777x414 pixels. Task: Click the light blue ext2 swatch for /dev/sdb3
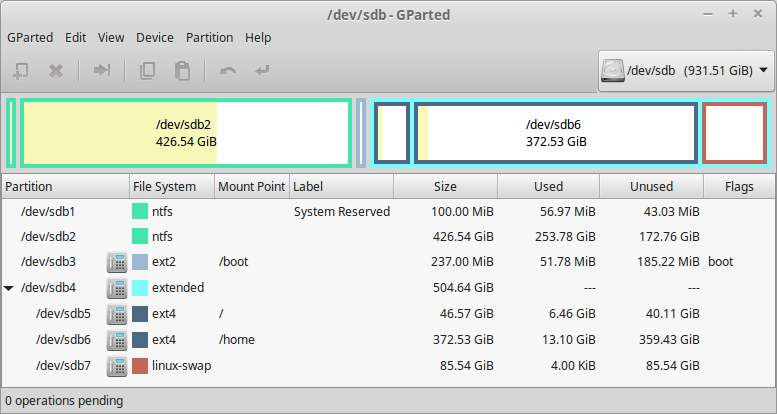pyautogui.click(x=140, y=261)
